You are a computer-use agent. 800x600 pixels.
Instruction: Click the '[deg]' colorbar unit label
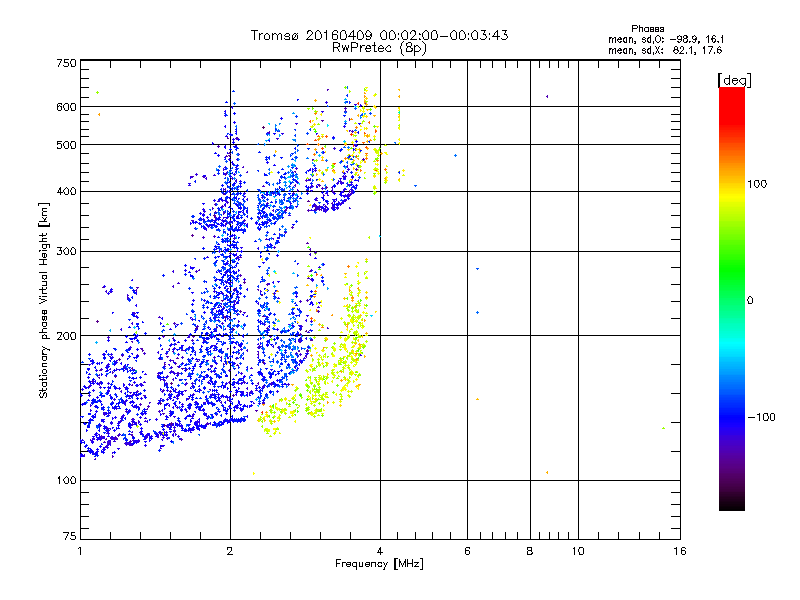tap(734, 80)
